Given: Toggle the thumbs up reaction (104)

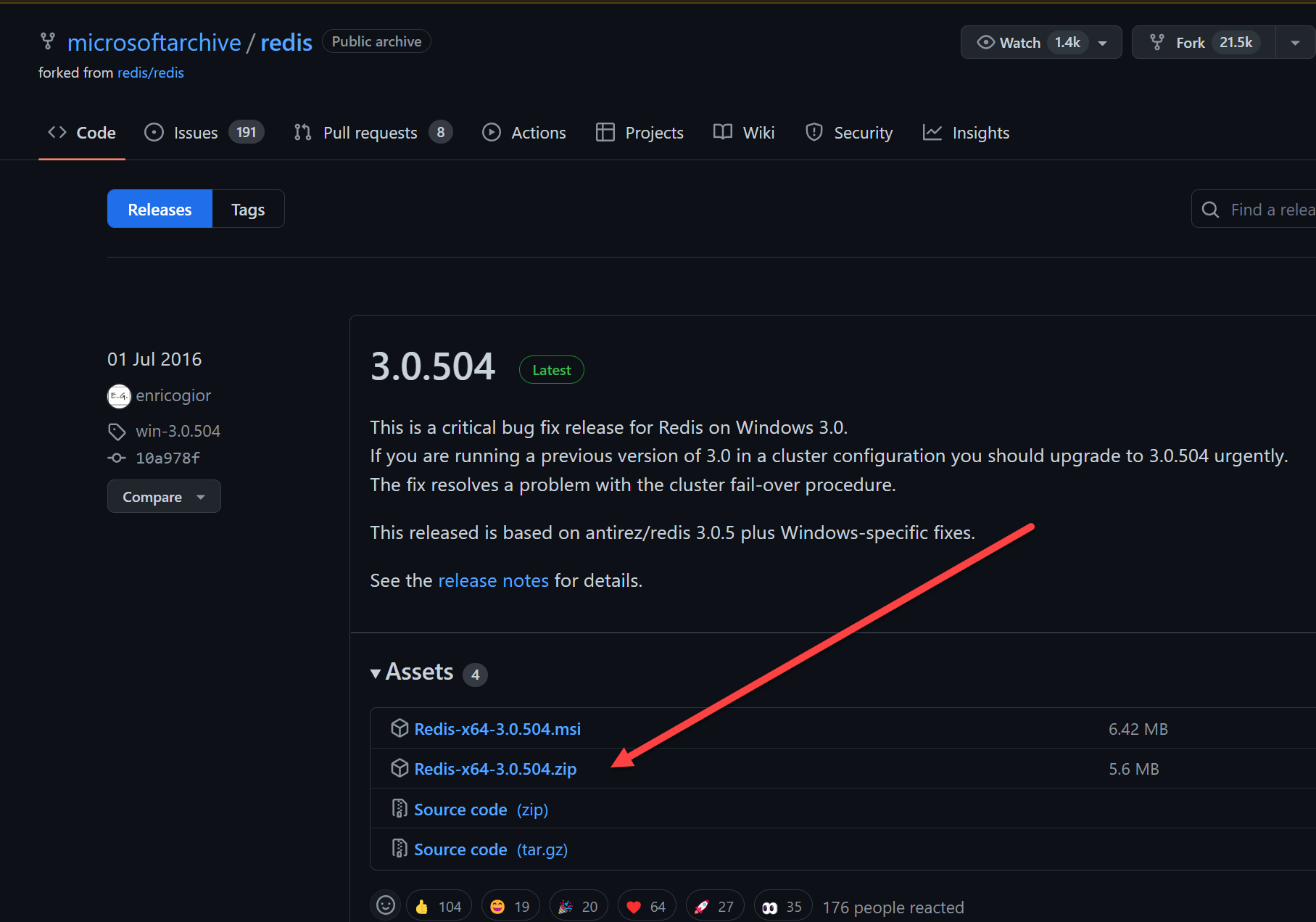Looking at the screenshot, I should (439, 907).
